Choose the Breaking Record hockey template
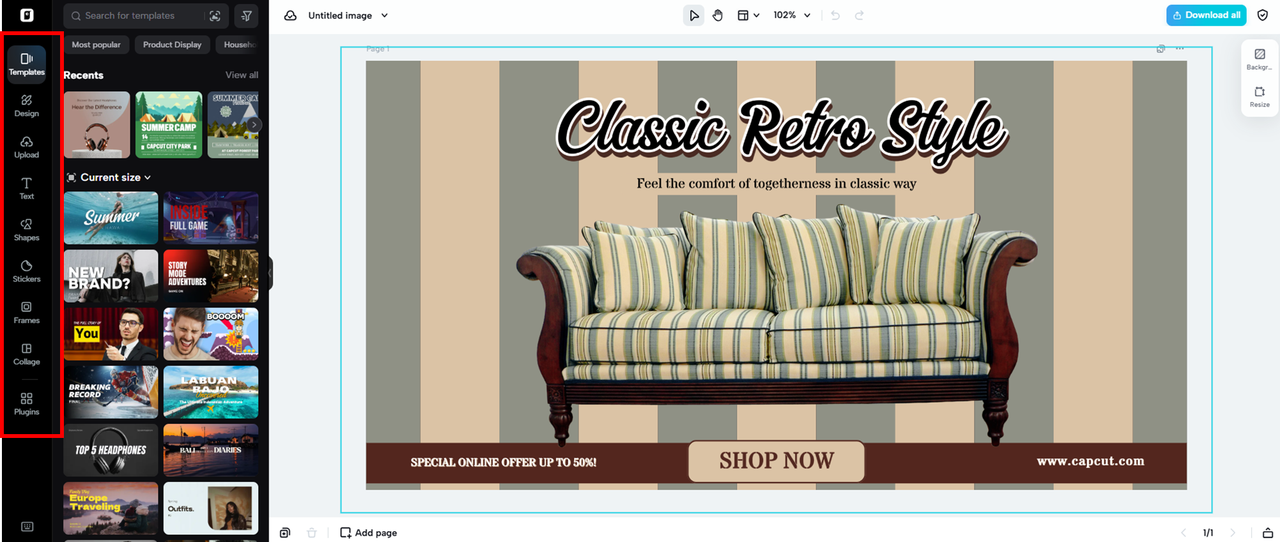1280x542 pixels. pos(111,392)
